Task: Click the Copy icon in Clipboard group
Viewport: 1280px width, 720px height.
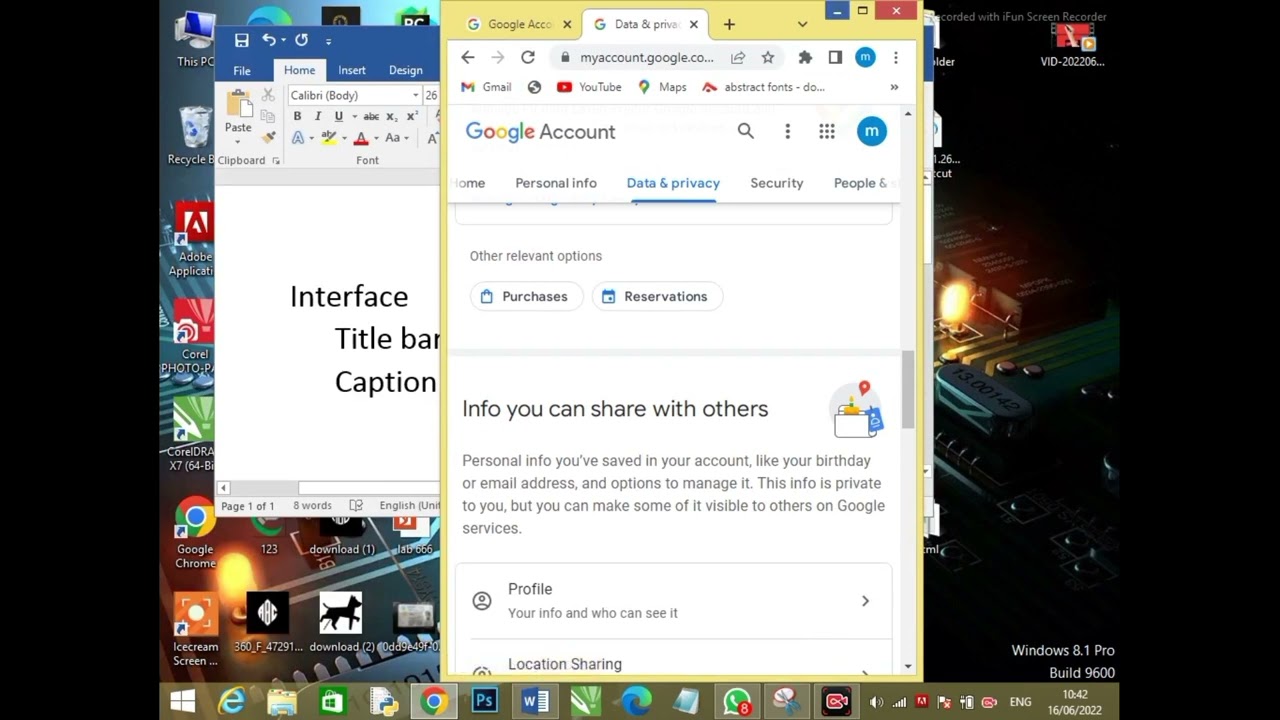Action: (268, 116)
